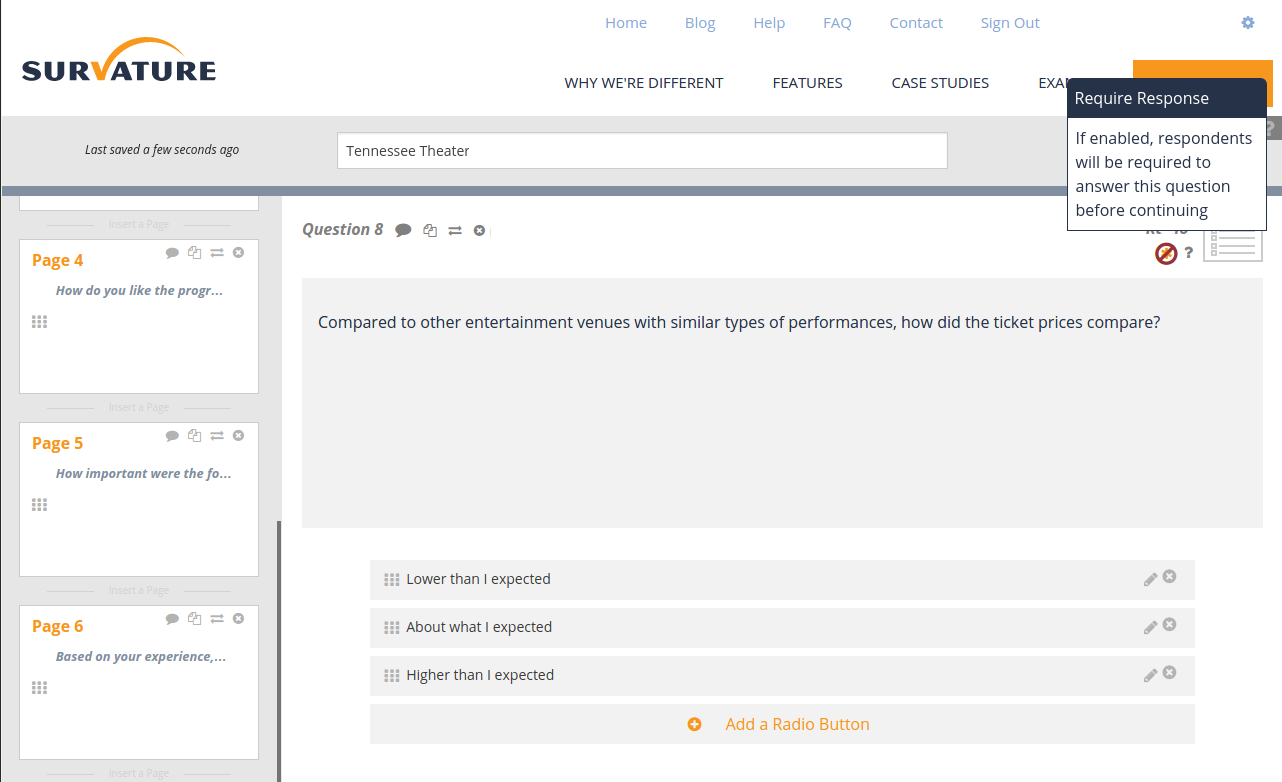
Task: Click drag handle of 'Higher than I expected'
Action: [x=392, y=676]
